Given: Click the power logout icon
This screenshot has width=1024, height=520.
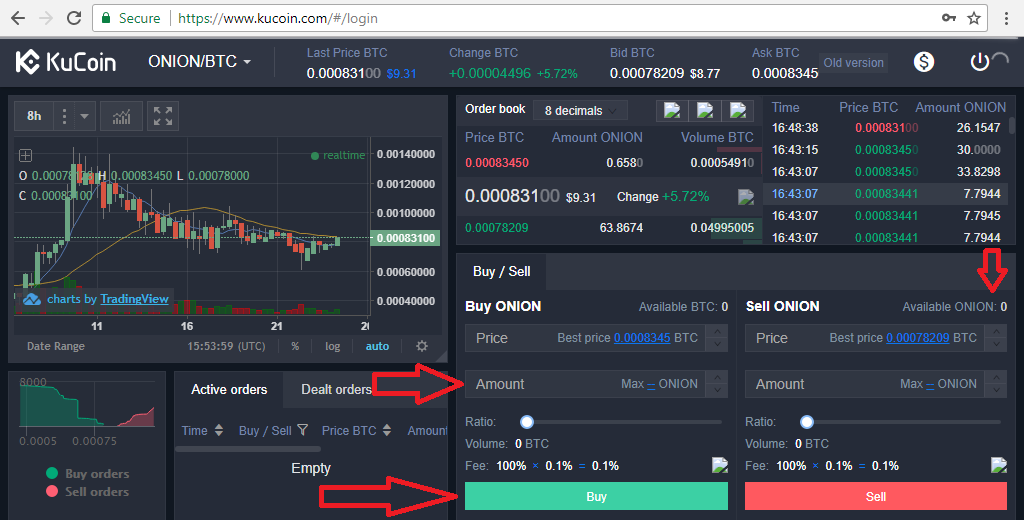Looking at the screenshot, I should pos(980,62).
